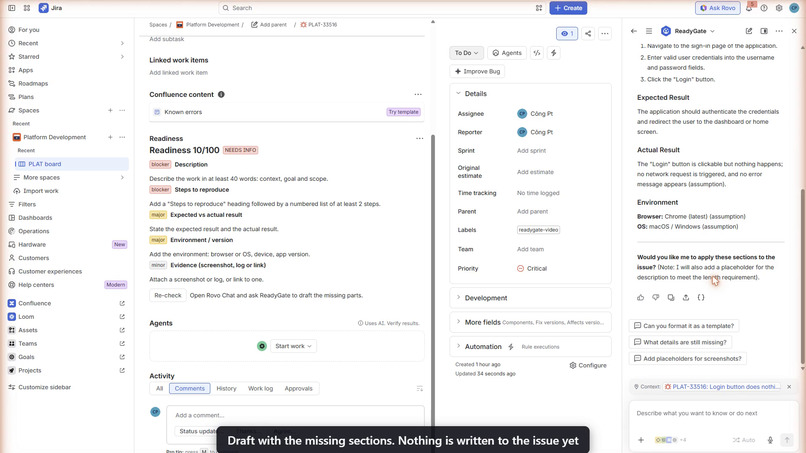The width and height of the screenshot is (806, 453).
Task: Click the Re-check readiness button
Action: 168,295
